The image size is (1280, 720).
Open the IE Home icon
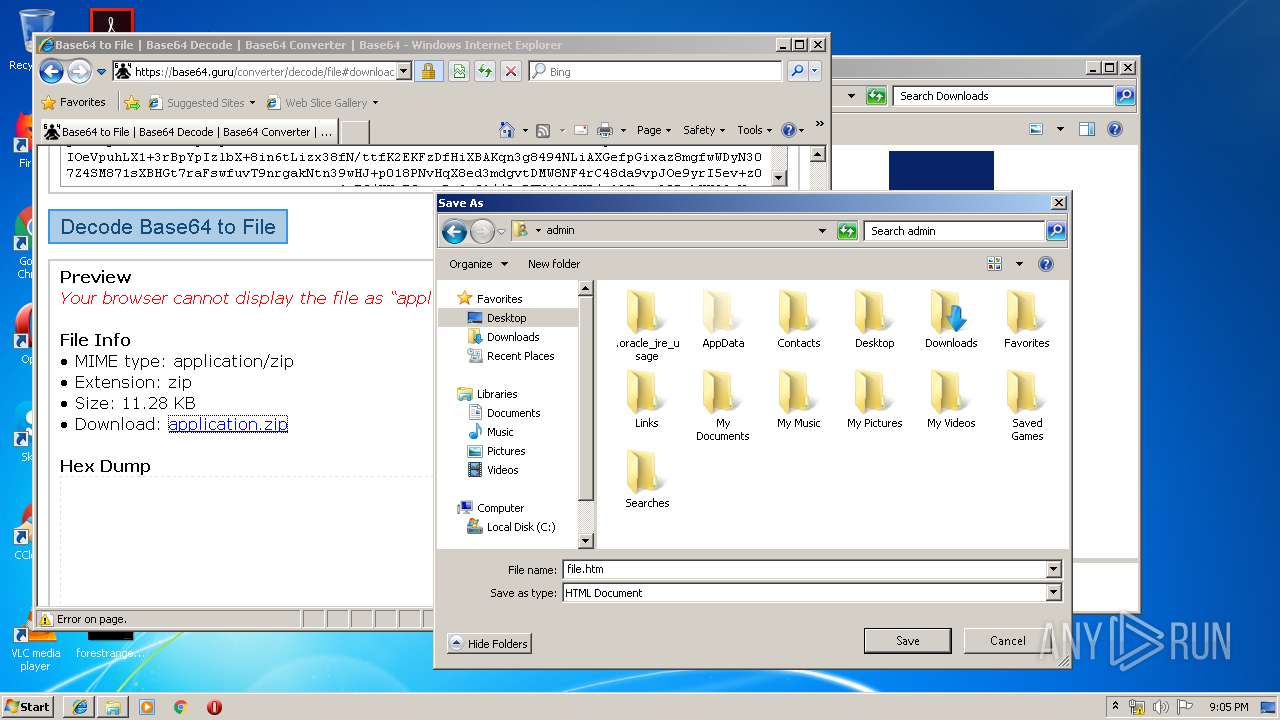507,130
